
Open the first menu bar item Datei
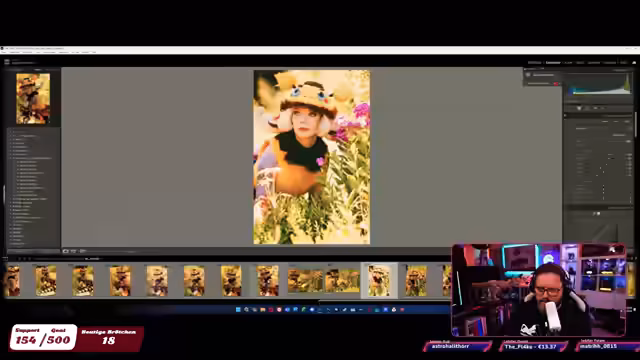[4, 52]
